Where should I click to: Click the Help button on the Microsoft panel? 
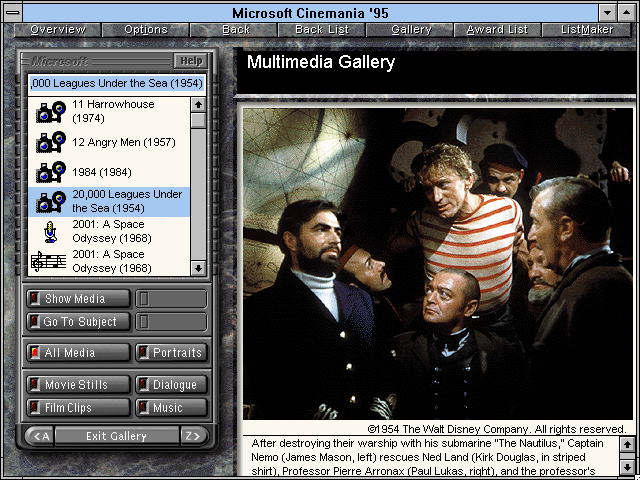(x=191, y=61)
